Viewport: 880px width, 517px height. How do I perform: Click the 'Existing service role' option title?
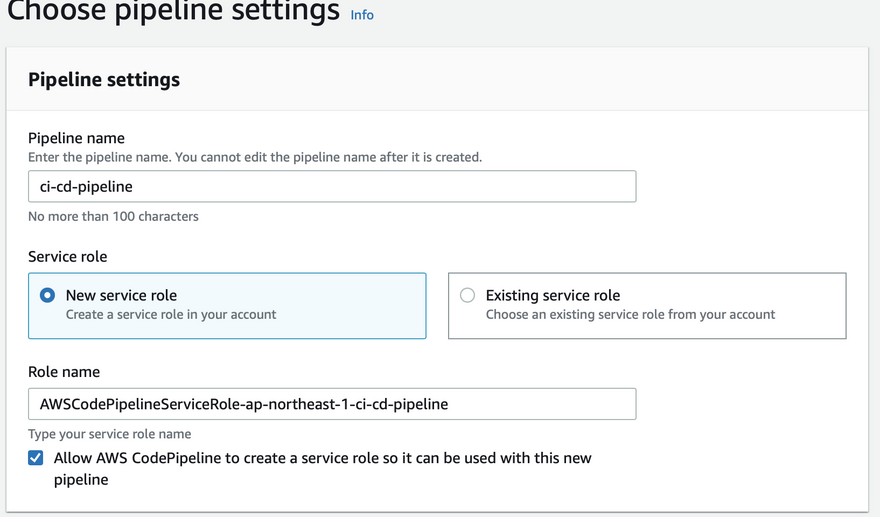coord(552,295)
